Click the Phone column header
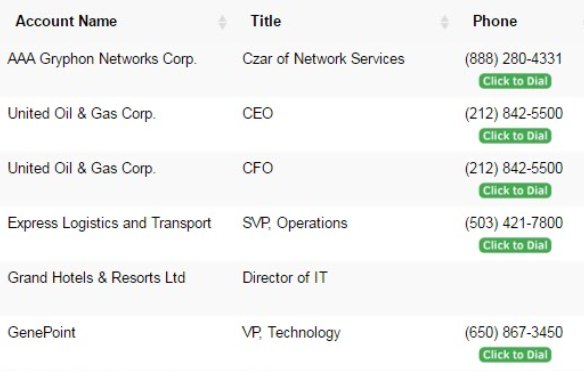Image resolution: width=584 pixels, height=371 pixels. pyautogui.click(x=495, y=21)
